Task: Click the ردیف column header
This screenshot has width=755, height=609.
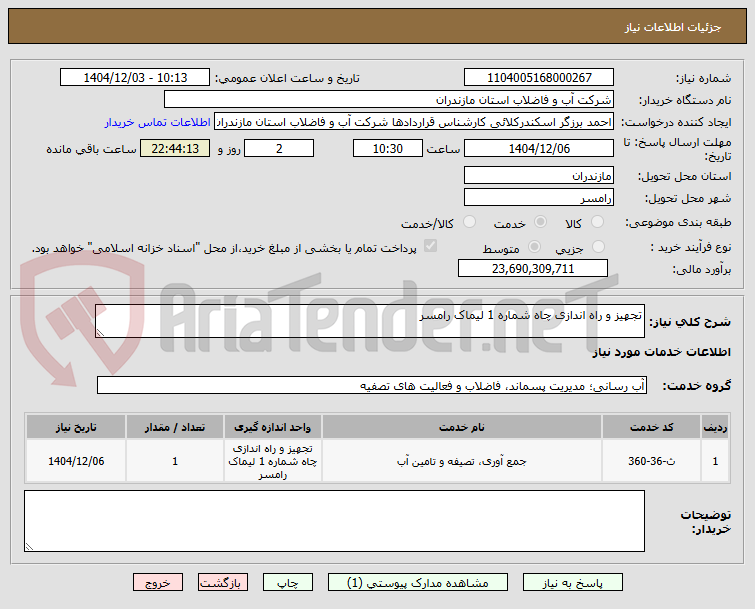Action: 715,427
